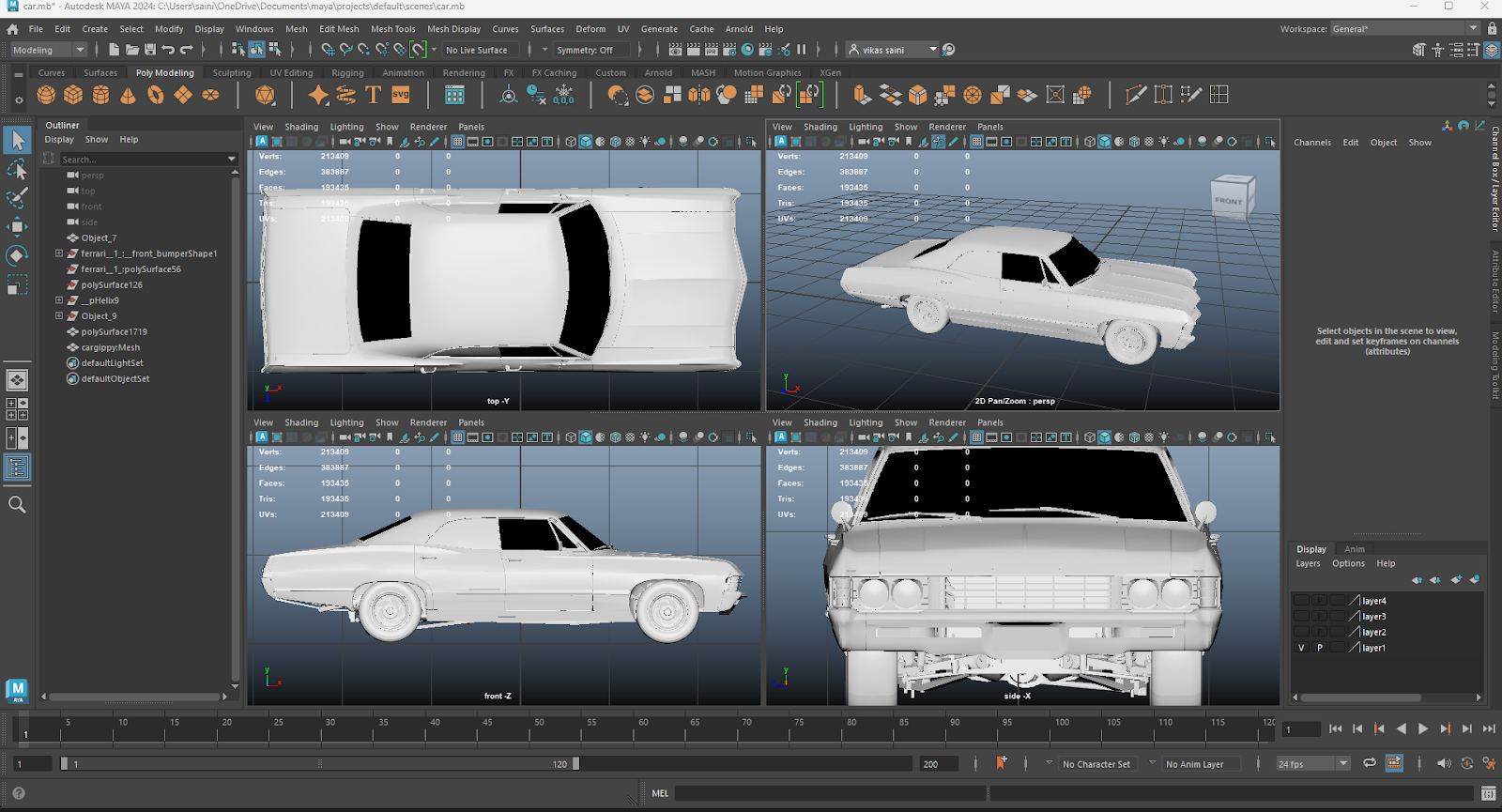
Task: Open the Modeling menu set dropdown
Action: point(48,50)
